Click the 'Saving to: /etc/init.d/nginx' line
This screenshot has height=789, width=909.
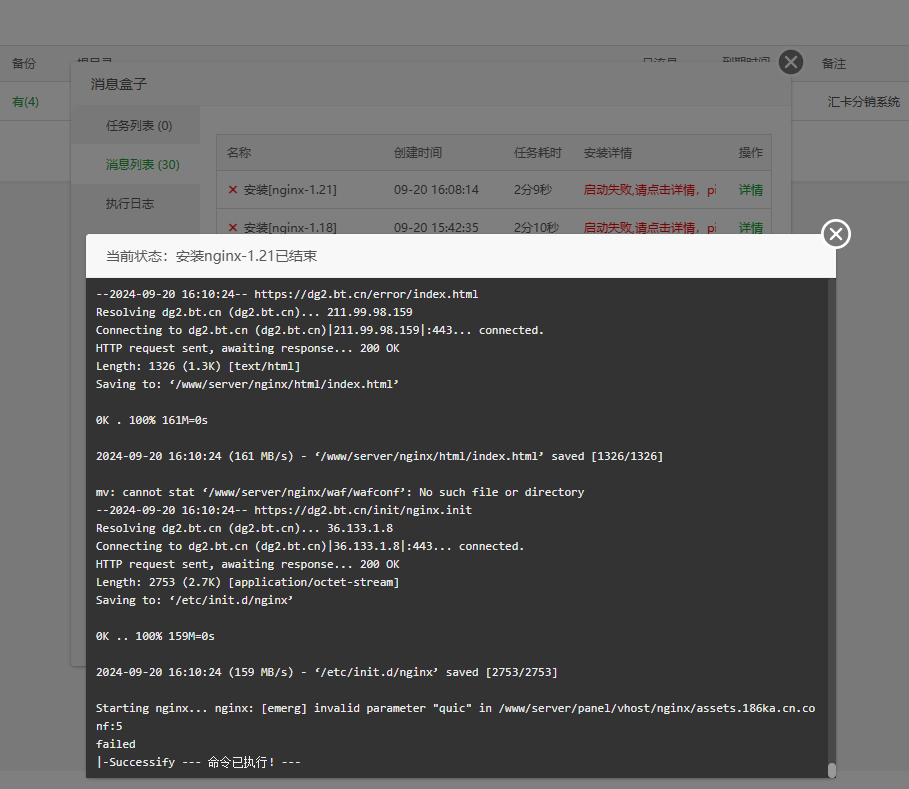[194, 599]
